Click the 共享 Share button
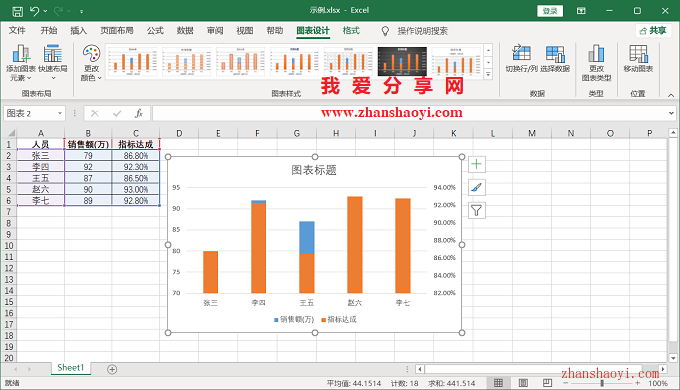680x390 pixels. 653,31
